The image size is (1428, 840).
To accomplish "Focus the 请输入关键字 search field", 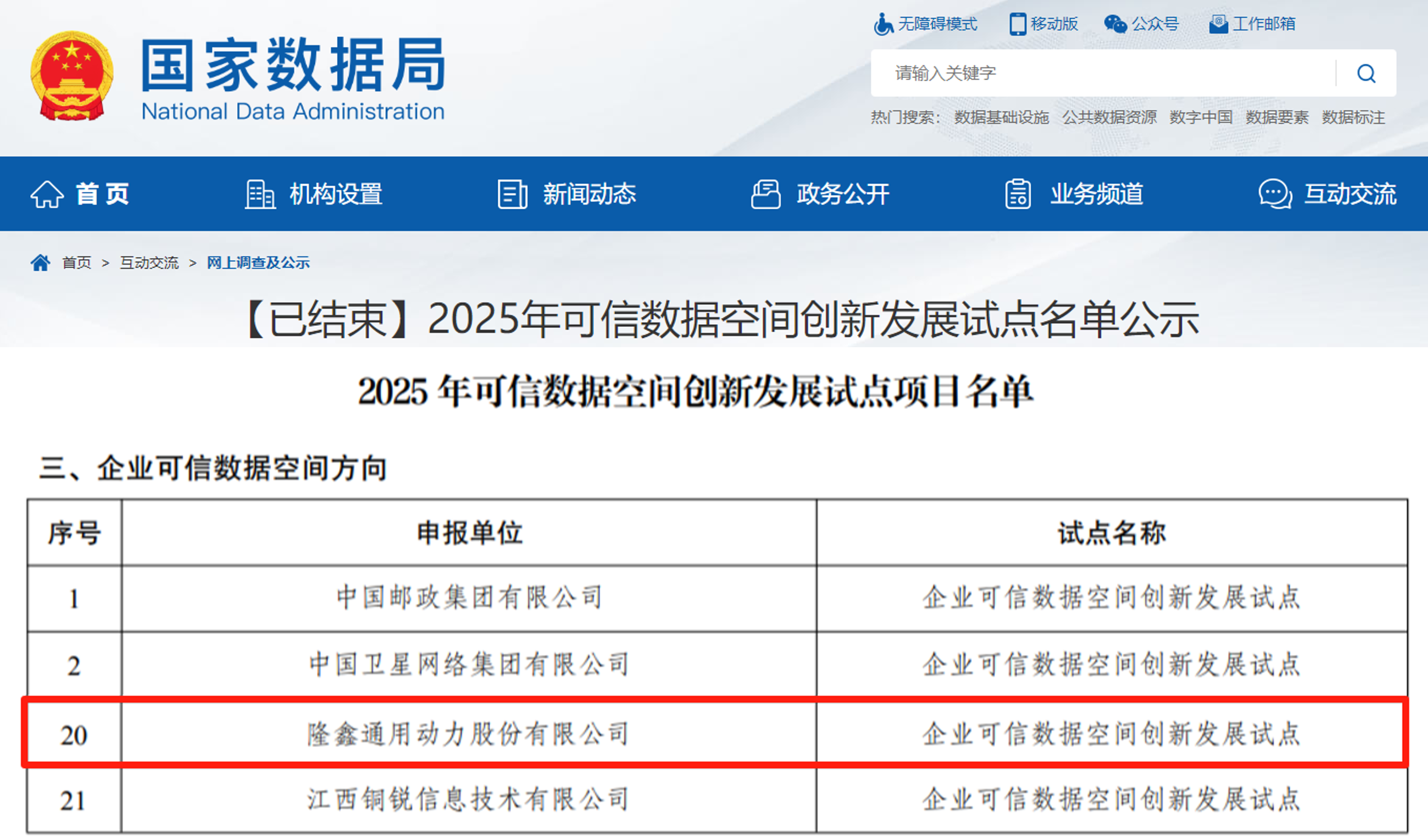I will 1103,73.
